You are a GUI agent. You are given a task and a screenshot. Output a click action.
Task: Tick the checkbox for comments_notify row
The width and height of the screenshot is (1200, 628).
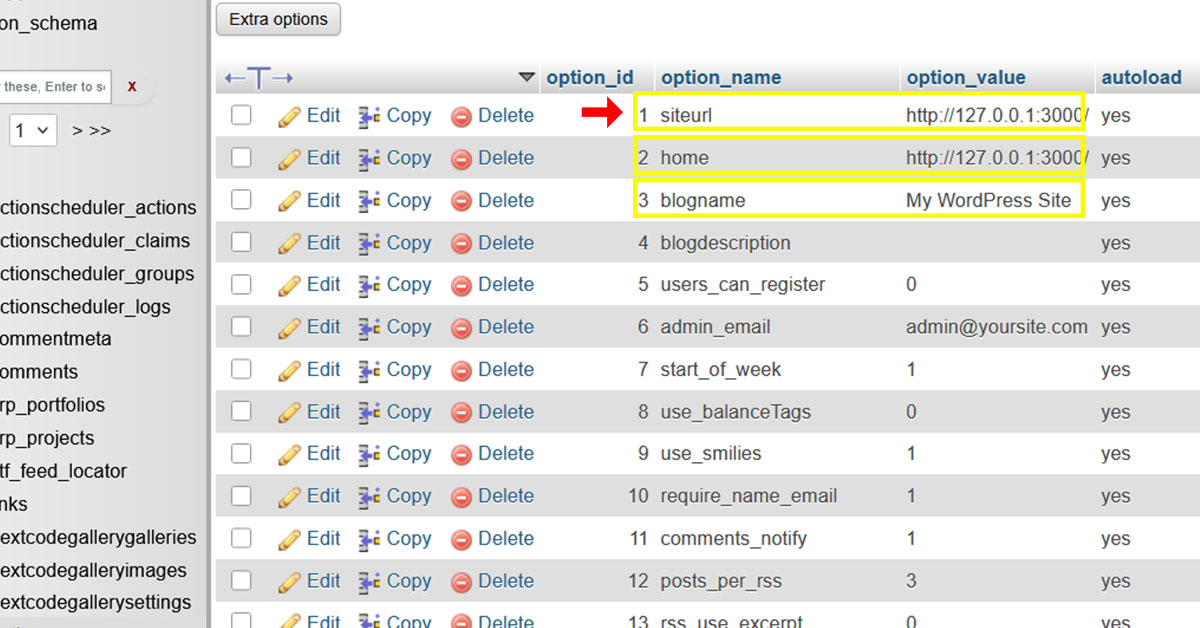coord(241,538)
